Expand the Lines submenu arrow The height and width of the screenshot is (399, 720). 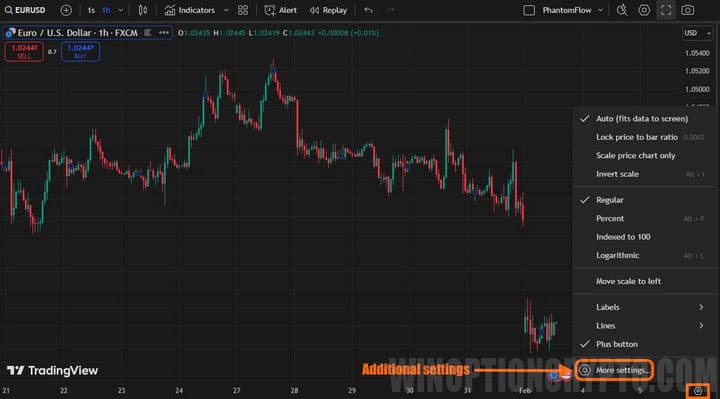pyautogui.click(x=701, y=326)
